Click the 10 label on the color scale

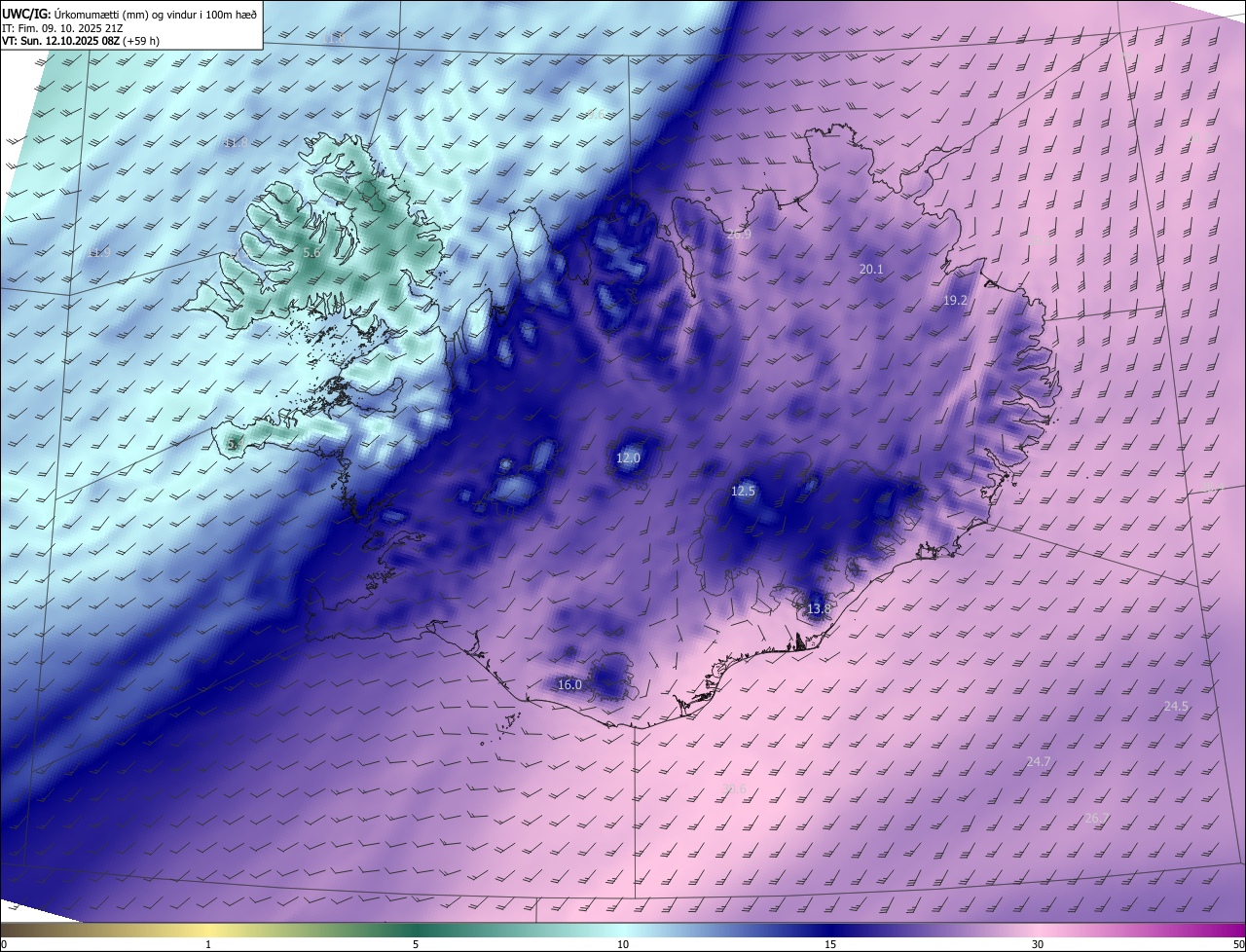623,944
